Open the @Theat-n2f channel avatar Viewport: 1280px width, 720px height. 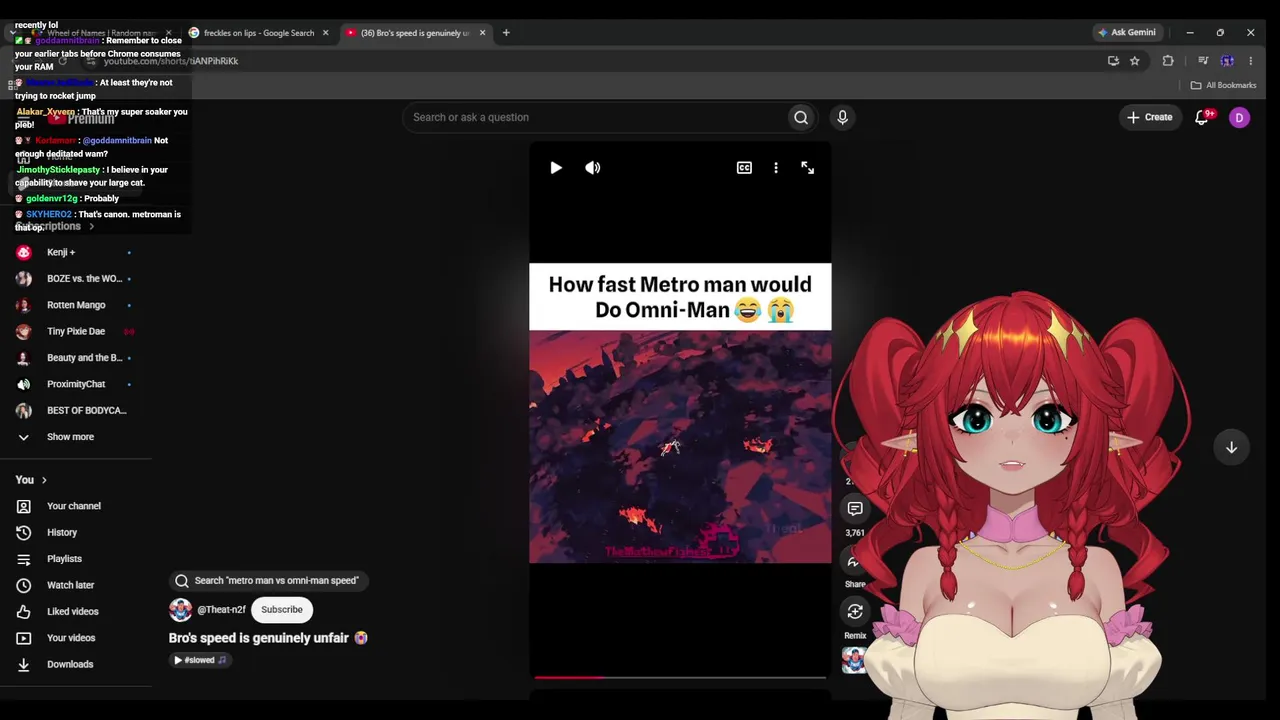click(x=181, y=610)
